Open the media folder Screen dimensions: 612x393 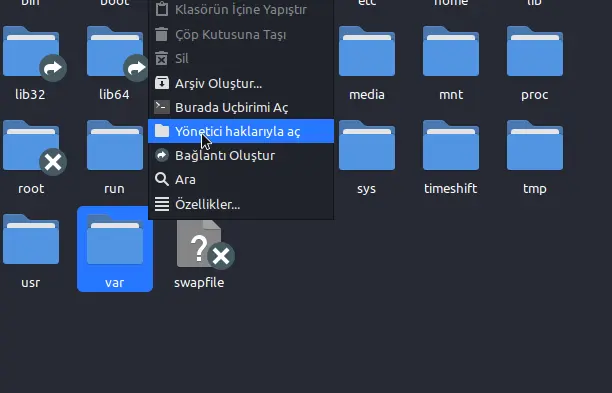coord(367,51)
